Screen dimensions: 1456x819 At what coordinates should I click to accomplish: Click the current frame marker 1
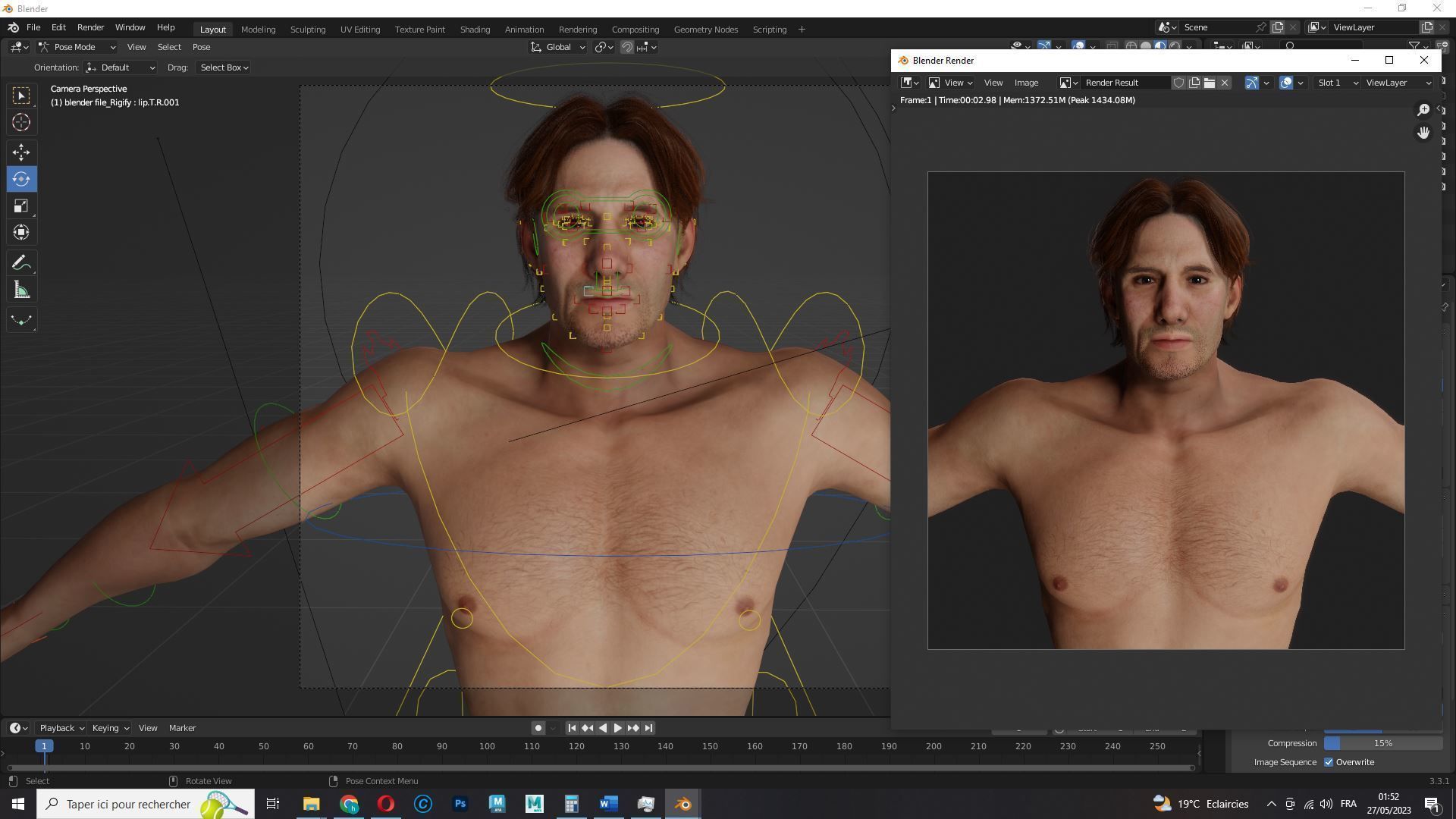[44, 746]
